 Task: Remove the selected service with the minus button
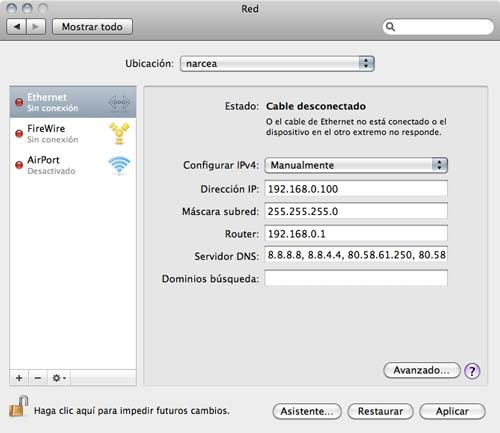point(38,378)
